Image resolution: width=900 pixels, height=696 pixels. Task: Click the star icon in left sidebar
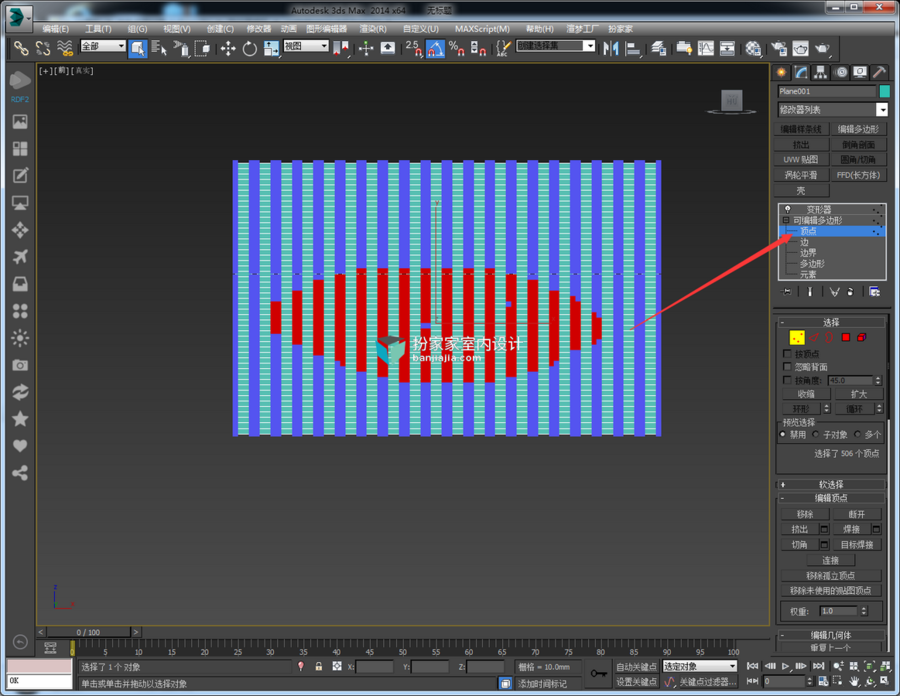(20, 419)
